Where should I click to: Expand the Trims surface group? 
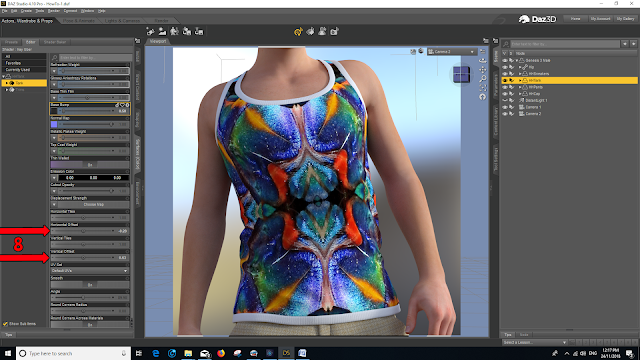click(7, 90)
